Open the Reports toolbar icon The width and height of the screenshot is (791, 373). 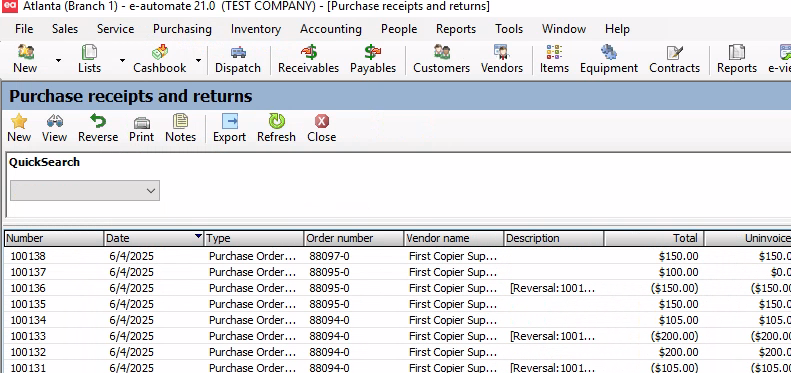click(737, 59)
